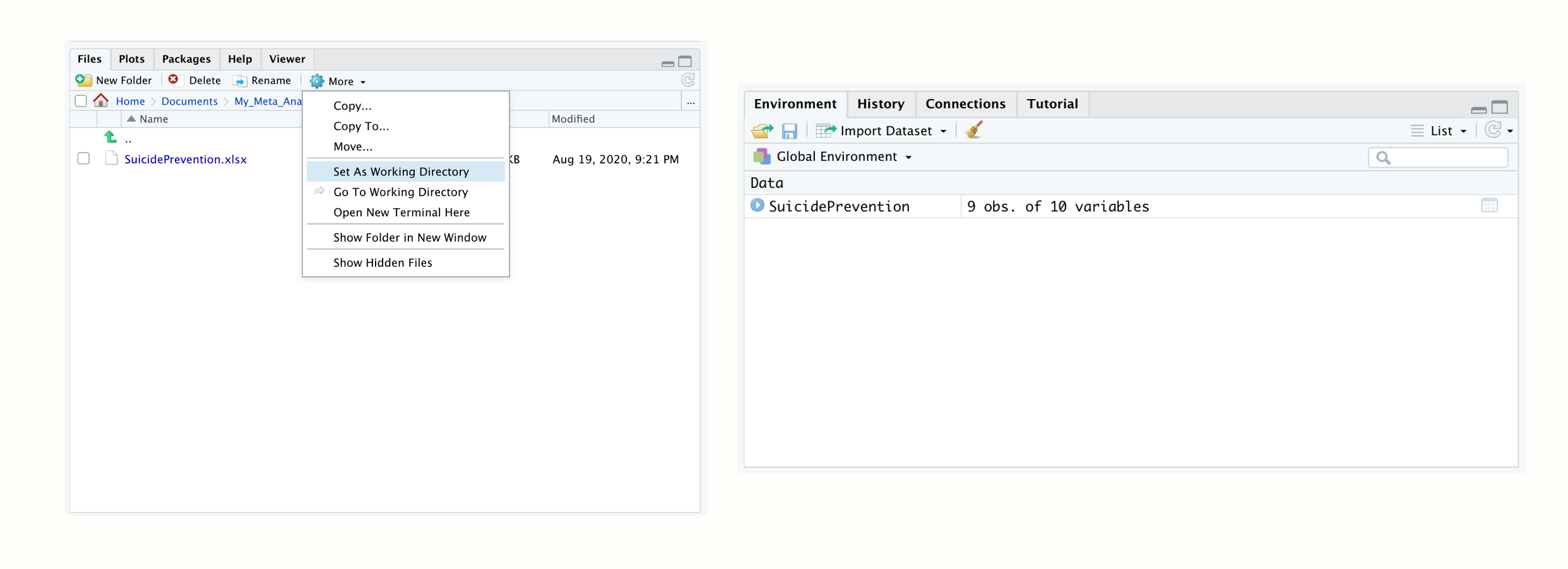This screenshot has height=569, width=1568.
Task: Load a workspace with the open folder icon
Action: pyautogui.click(x=762, y=131)
